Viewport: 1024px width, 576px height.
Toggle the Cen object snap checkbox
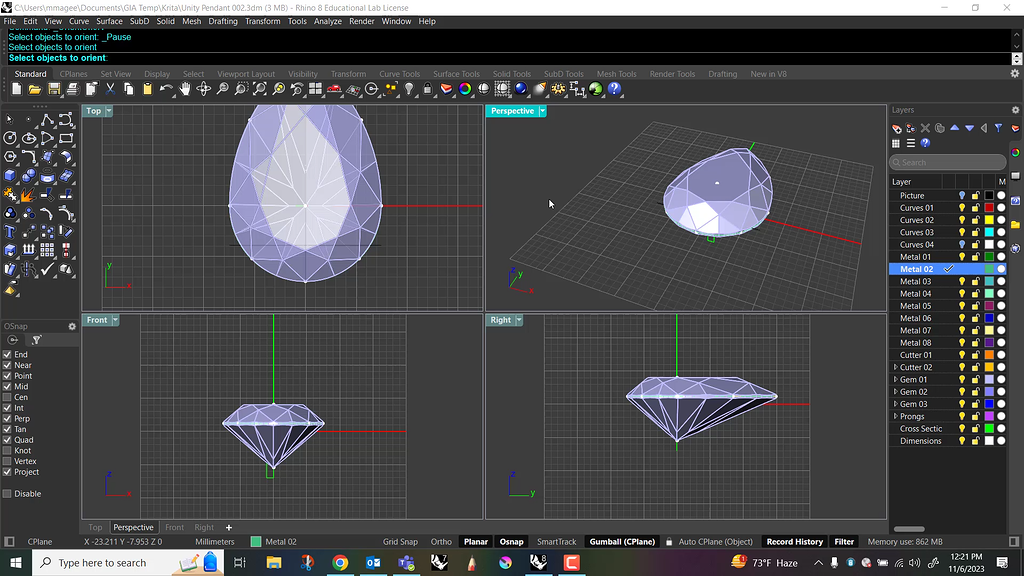[x=8, y=397]
